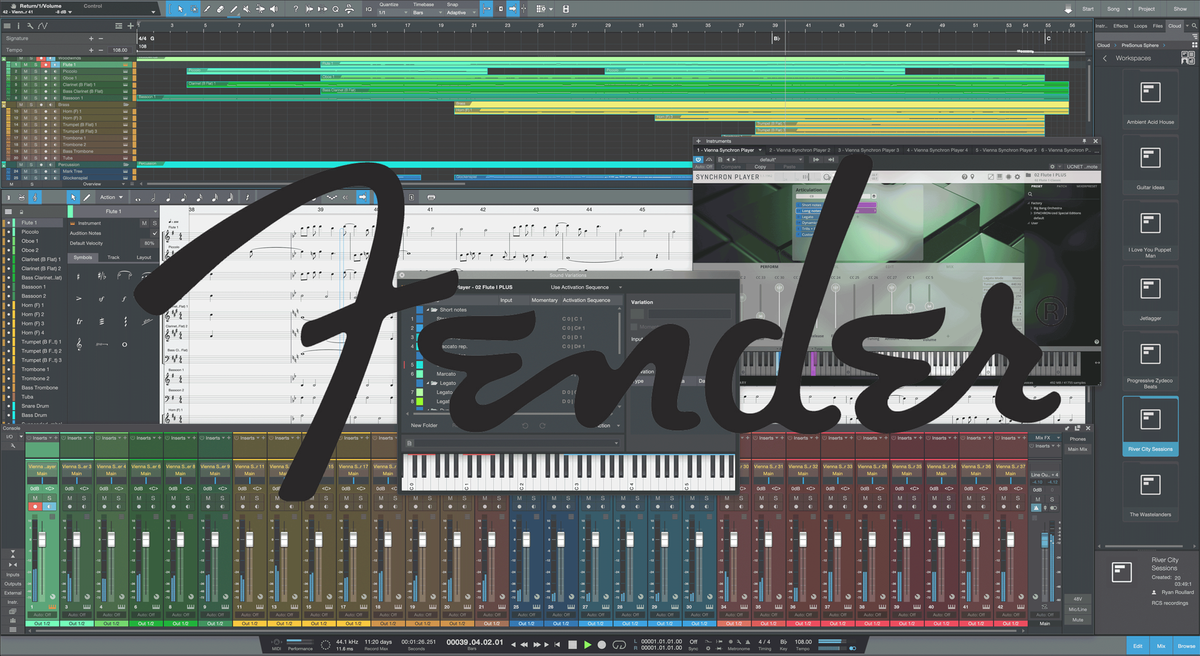The image size is (1200, 656).
Task: Add a signature with the plus button
Action: [91, 39]
